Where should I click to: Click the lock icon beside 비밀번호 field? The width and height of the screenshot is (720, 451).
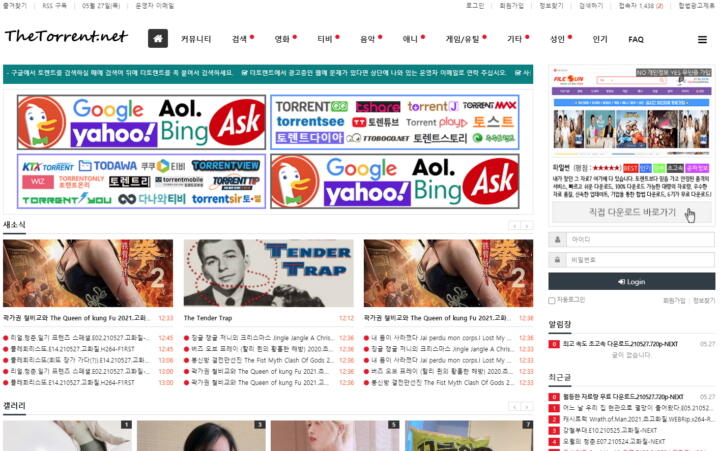coord(557,260)
